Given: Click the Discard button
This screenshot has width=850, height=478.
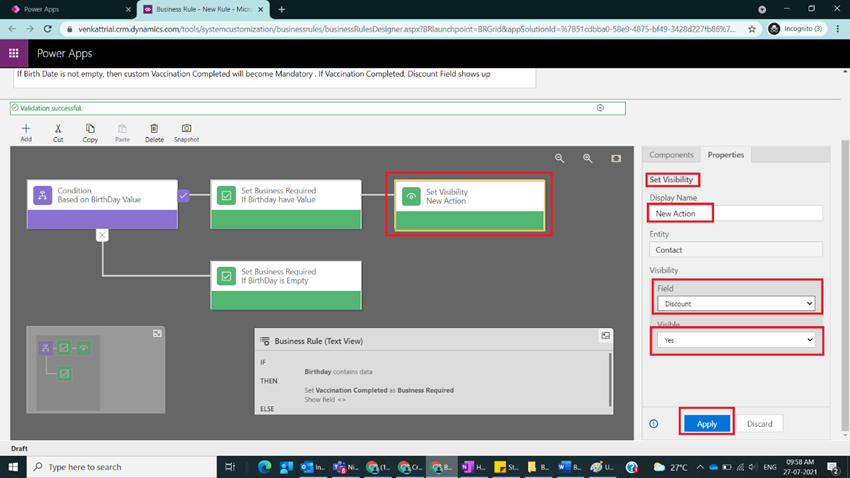Looking at the screenshot, I should (759, 424).
